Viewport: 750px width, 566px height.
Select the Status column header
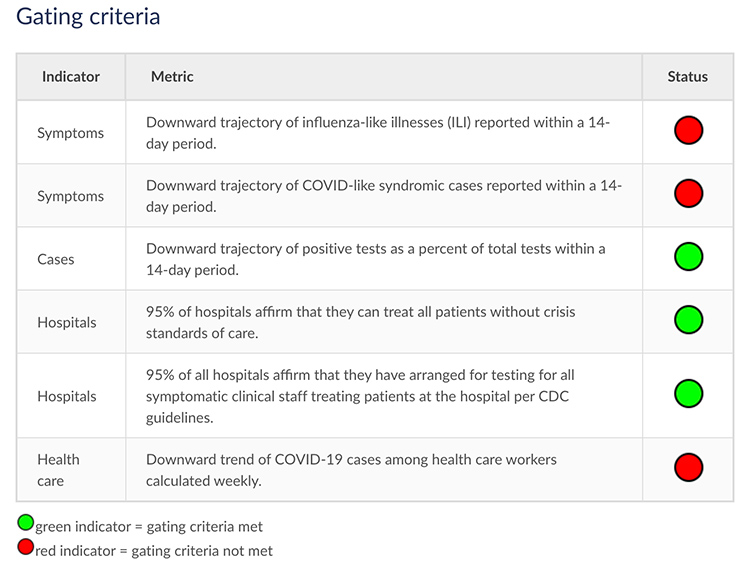(687, 77)
